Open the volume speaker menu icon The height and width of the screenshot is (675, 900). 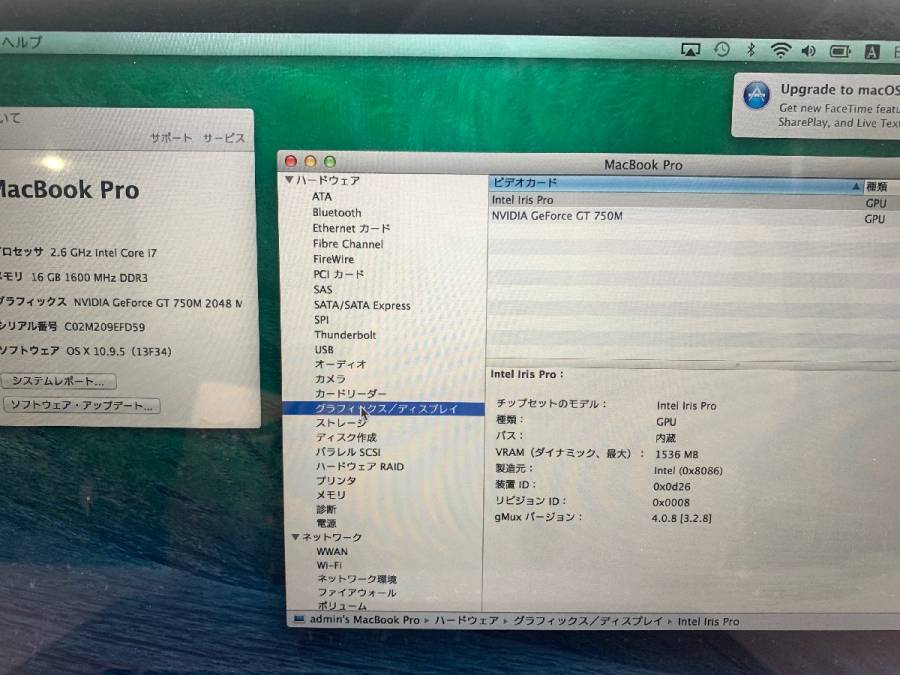[808, 51]
